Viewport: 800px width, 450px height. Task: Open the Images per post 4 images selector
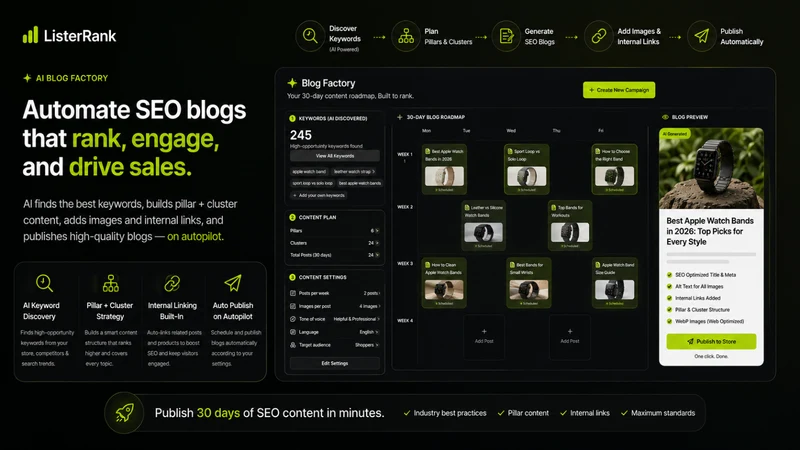[x=369, y=306]
